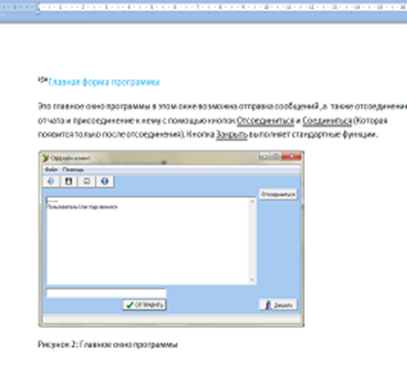Click the blue arrow toolbar icon
The width and height of the screenshot is (407, 369).
[x=51, y=181]
